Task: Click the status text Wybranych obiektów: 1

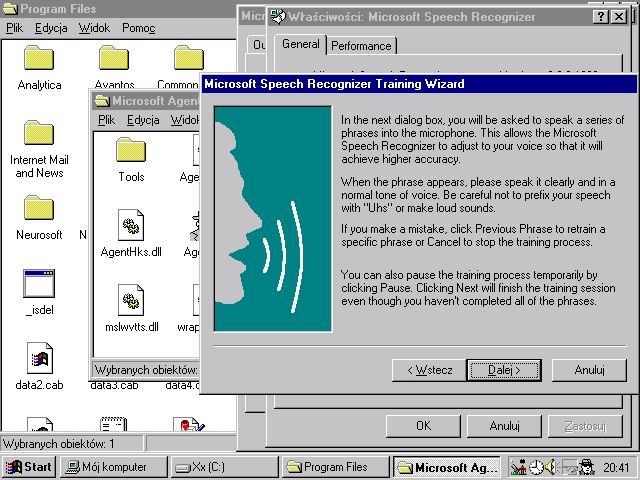Action: 59,444
